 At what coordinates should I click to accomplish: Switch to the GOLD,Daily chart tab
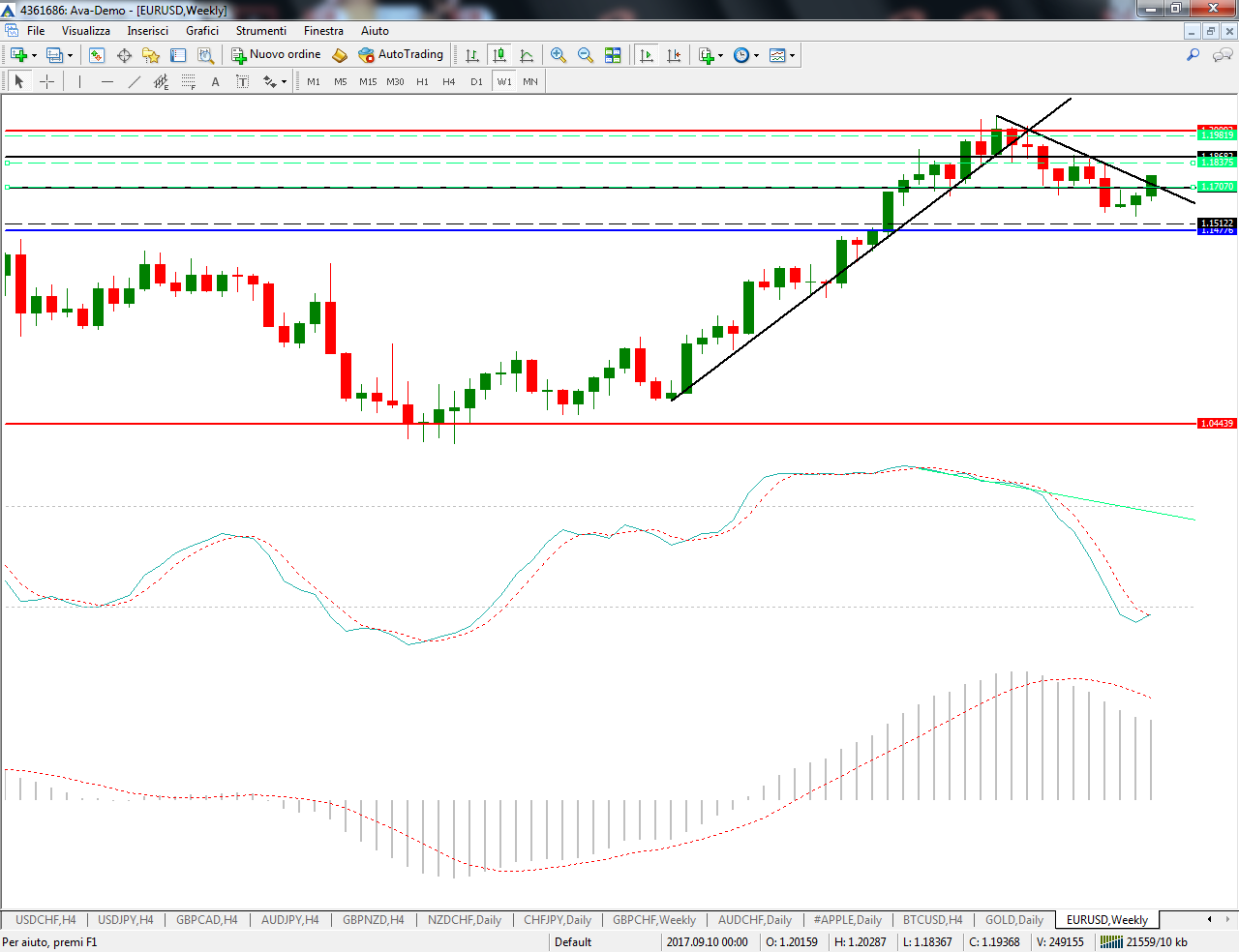(x=1014, y=920)
